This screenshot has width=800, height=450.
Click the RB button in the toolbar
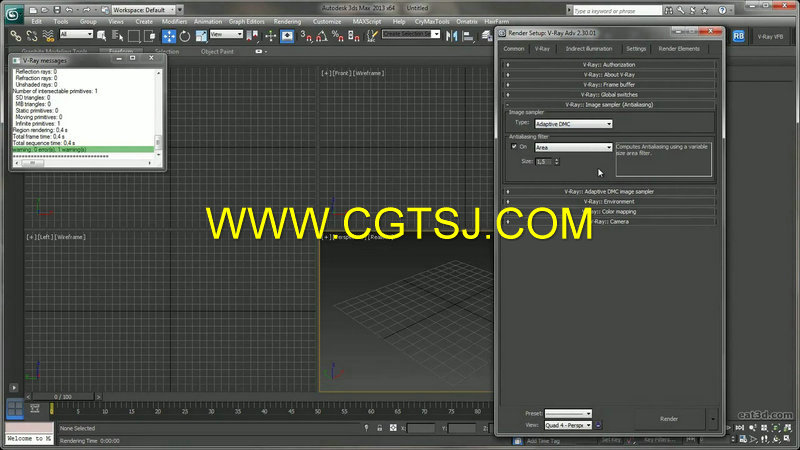point(738,36)
